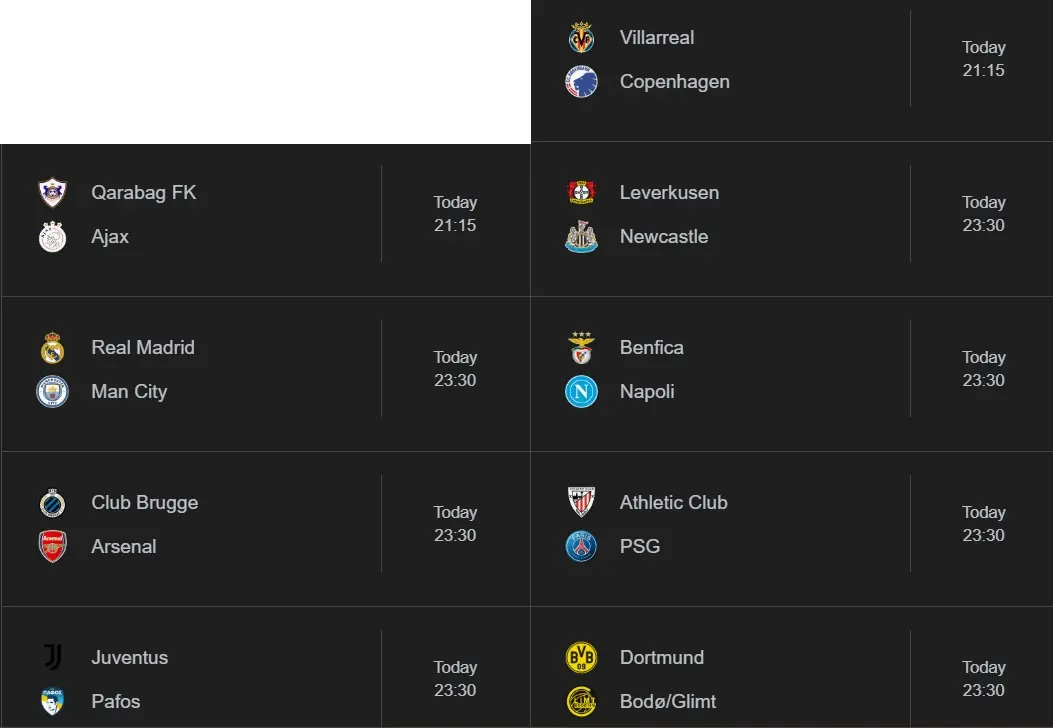Select the Club Brugge team name
The image size is (1053, 728).
[x=144, y=503]
